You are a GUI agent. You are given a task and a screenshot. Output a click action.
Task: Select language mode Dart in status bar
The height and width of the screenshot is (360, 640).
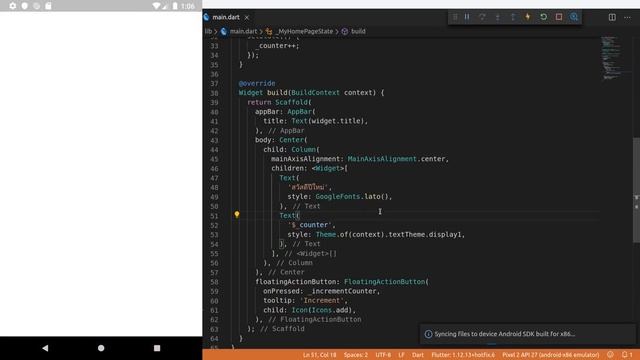(418, 355)
